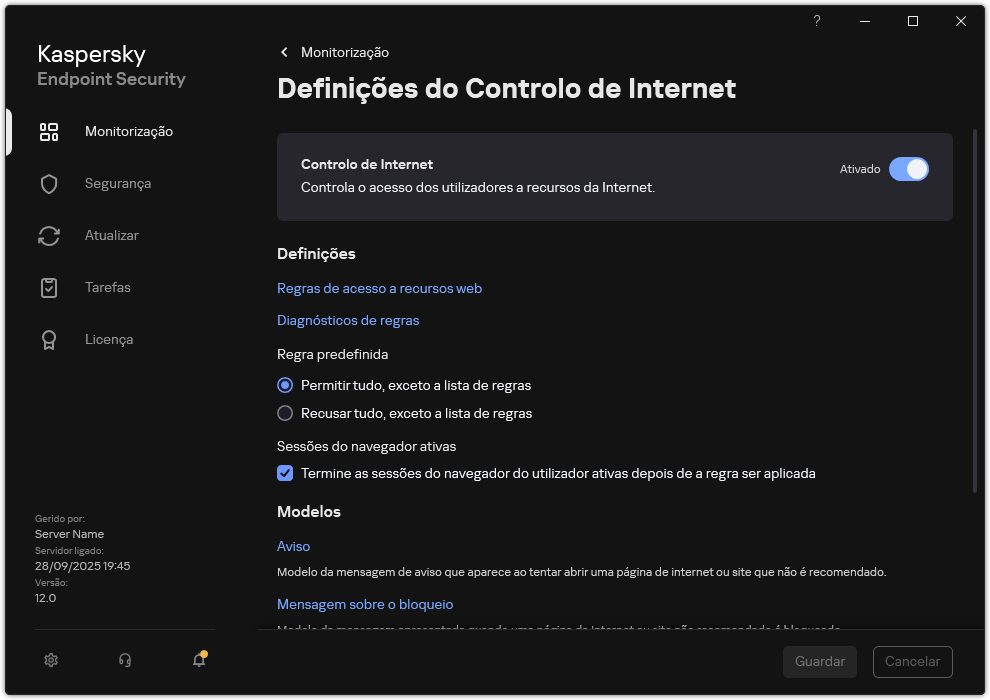Open 'Regras de acesso a recursos web'
990x700 pixels.
[379, 288]
